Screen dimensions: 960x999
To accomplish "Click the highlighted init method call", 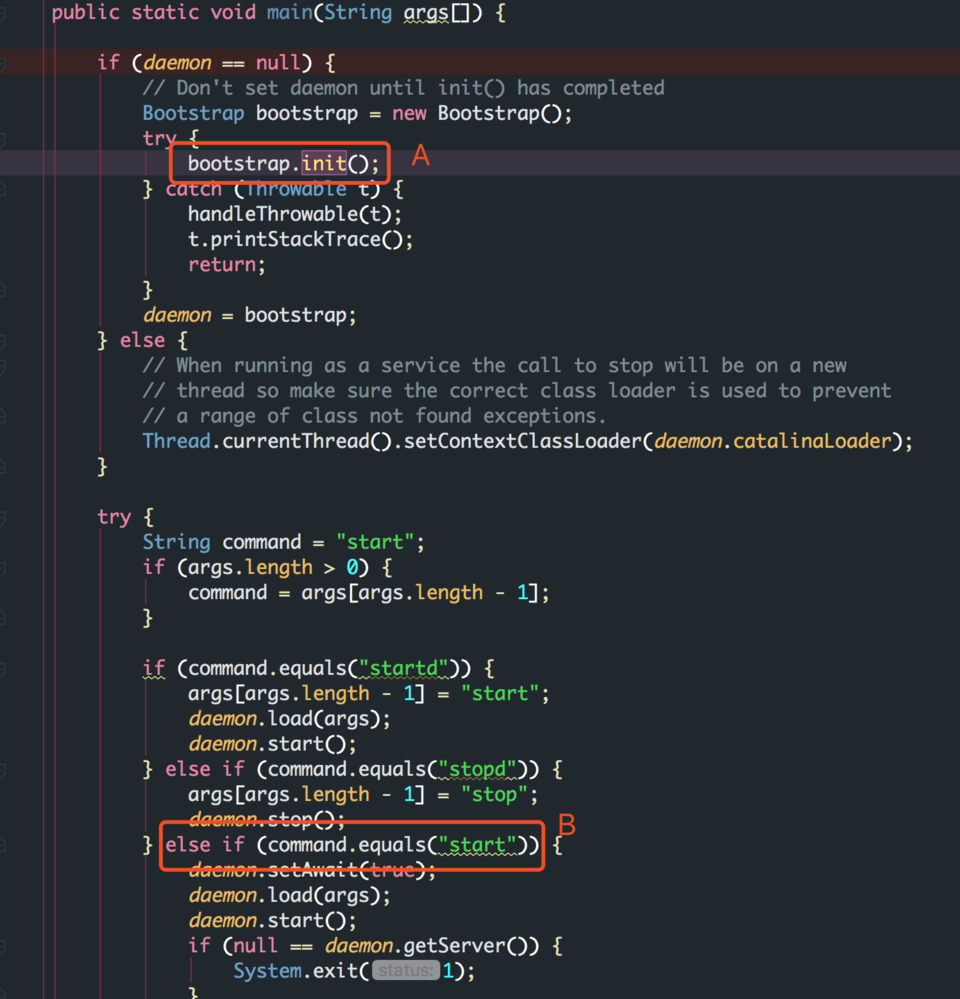I will pyautogui.click(x=324, y=164).
